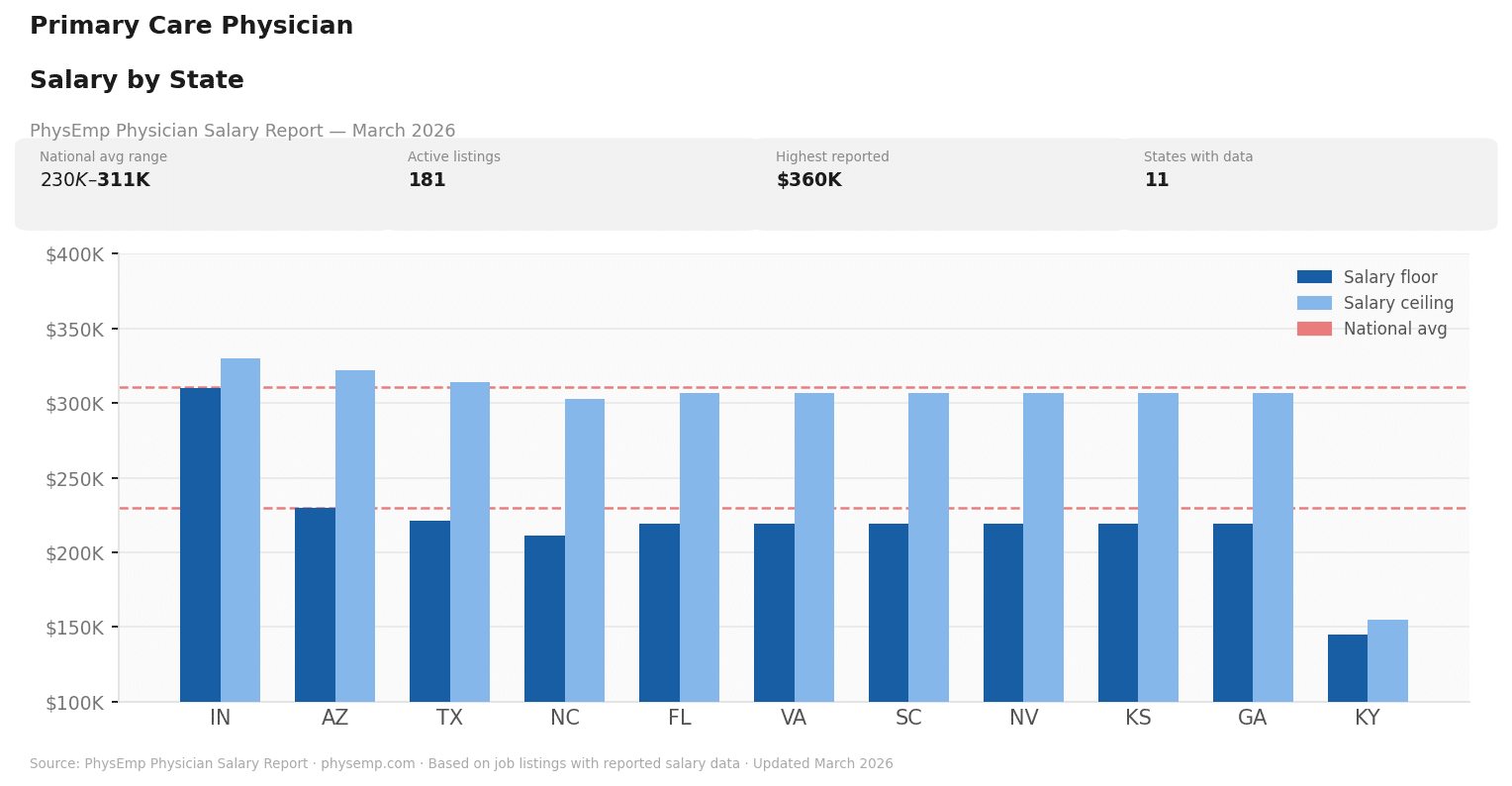The height and width of the screenshot is (786, 1512).
Task: Click the 'Salary by State' heading
Action: [x=137, y=79]
